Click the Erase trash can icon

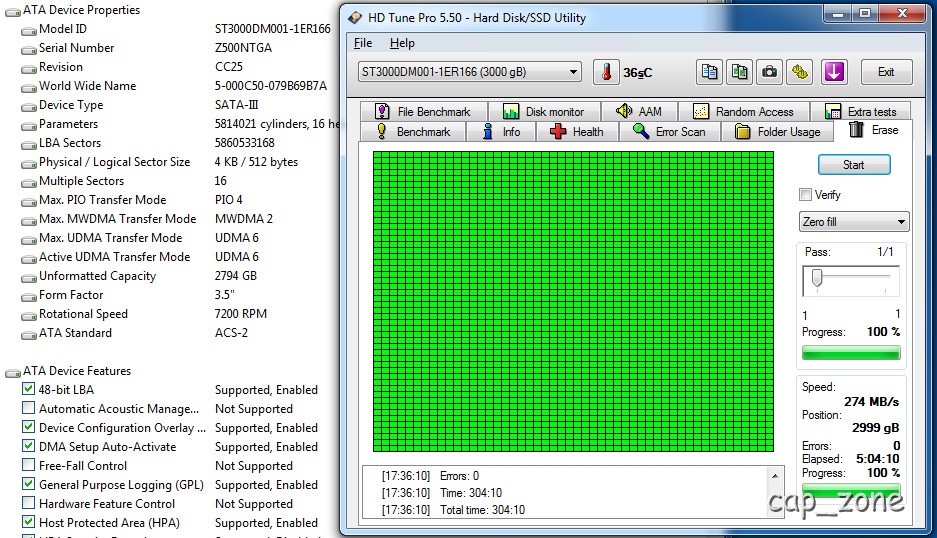coord(856,129)
